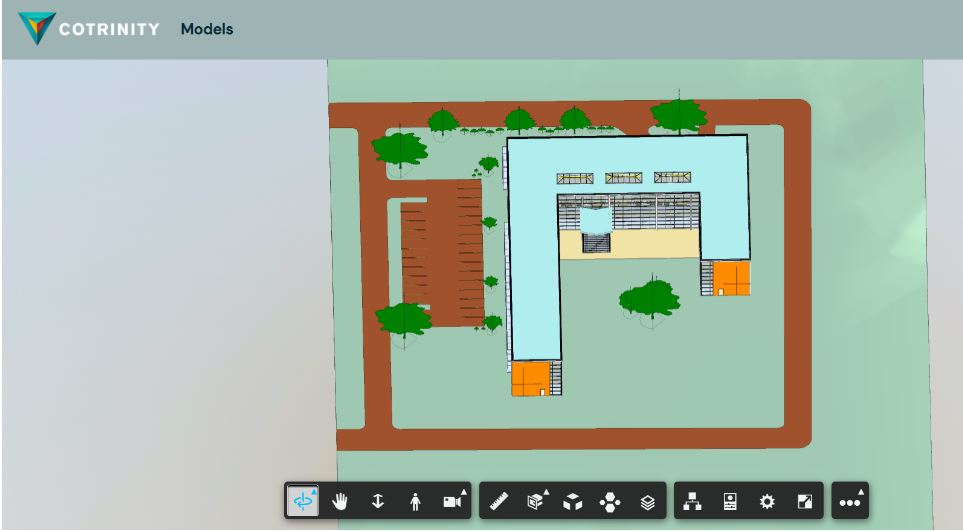Open the Properties panel icon
This screenshot has width=963, height=531.
tap(730, 501)
